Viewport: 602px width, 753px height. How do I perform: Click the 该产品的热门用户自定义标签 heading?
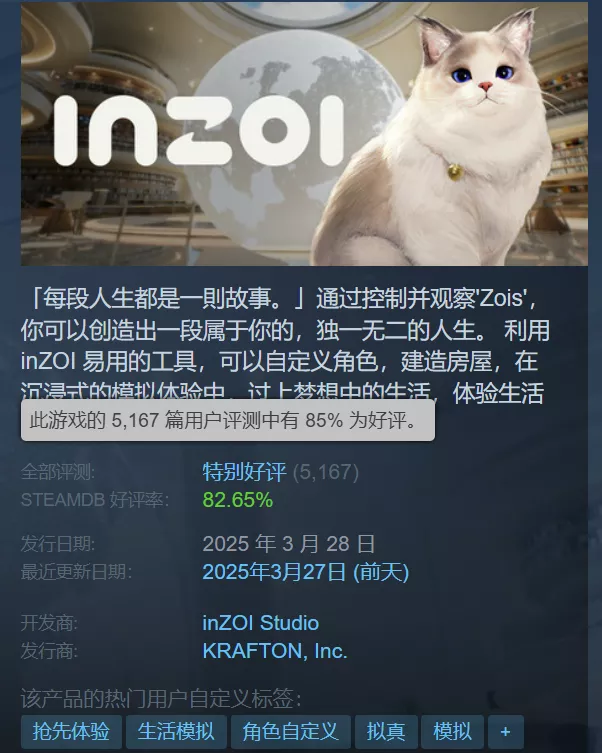click(x=161, y=699)
